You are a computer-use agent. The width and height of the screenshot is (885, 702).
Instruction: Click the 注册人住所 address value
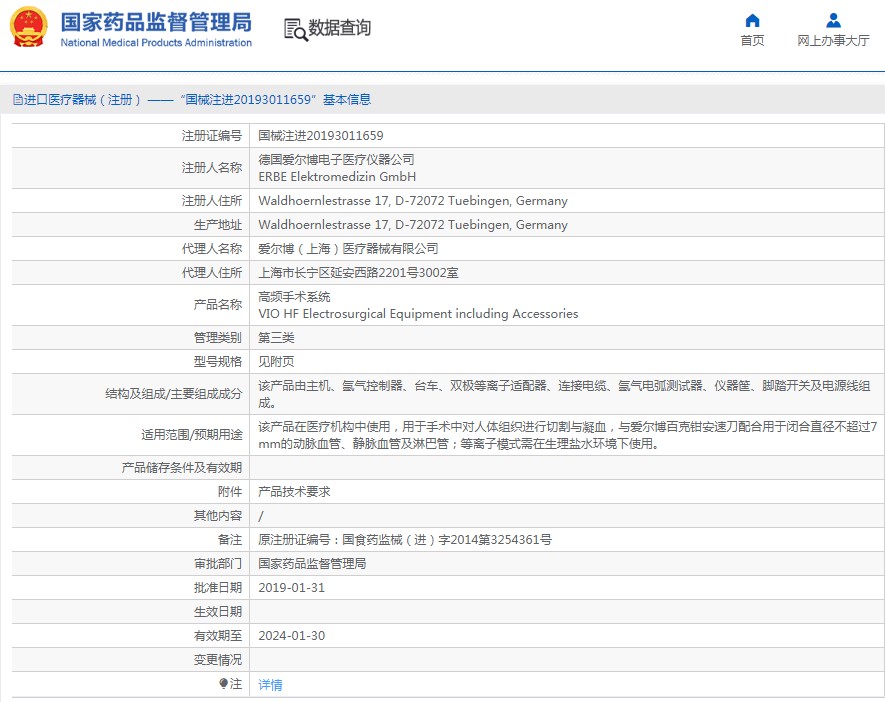(x=413, y=201)
